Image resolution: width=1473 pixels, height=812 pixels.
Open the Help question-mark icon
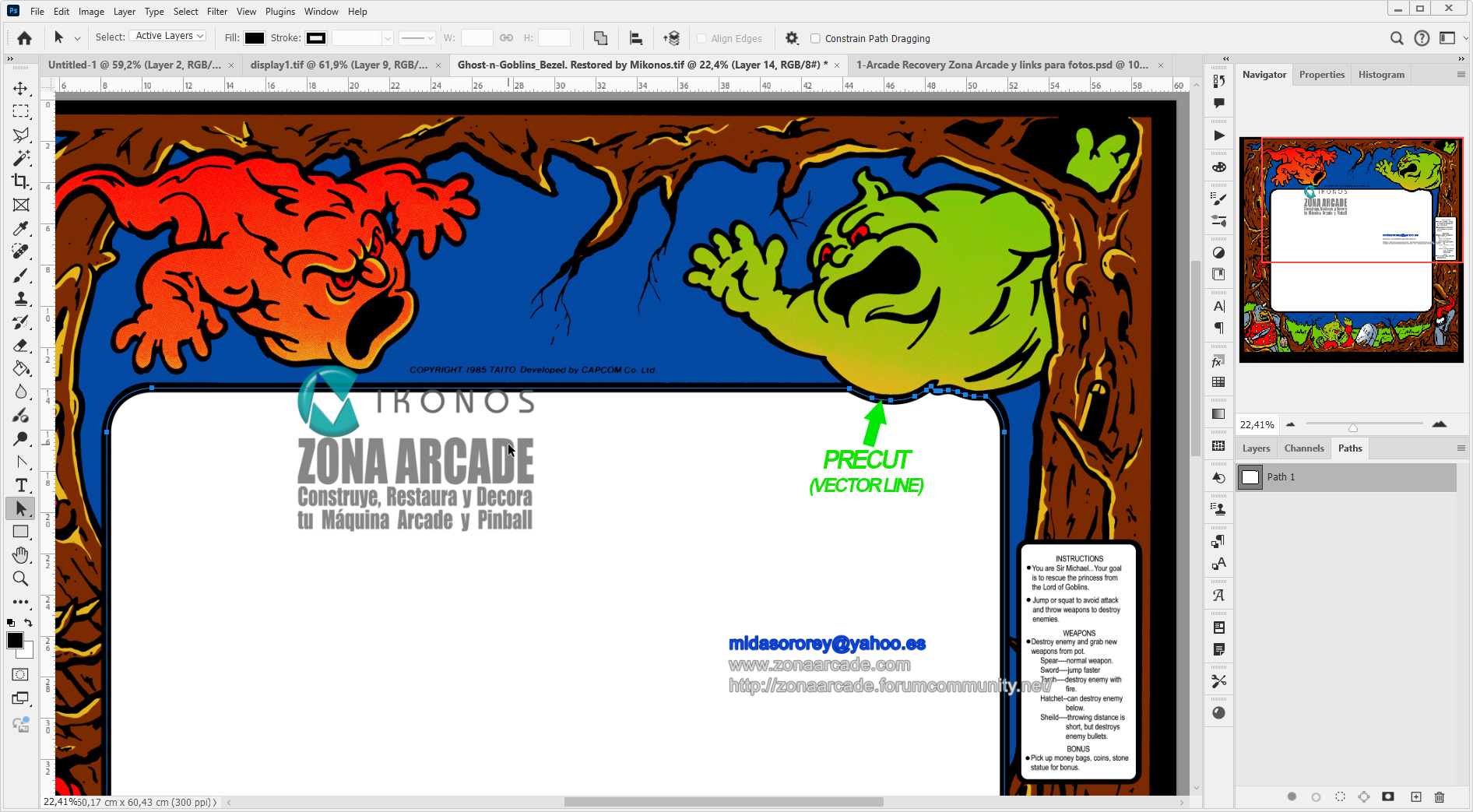click(x=1422, y=38)
